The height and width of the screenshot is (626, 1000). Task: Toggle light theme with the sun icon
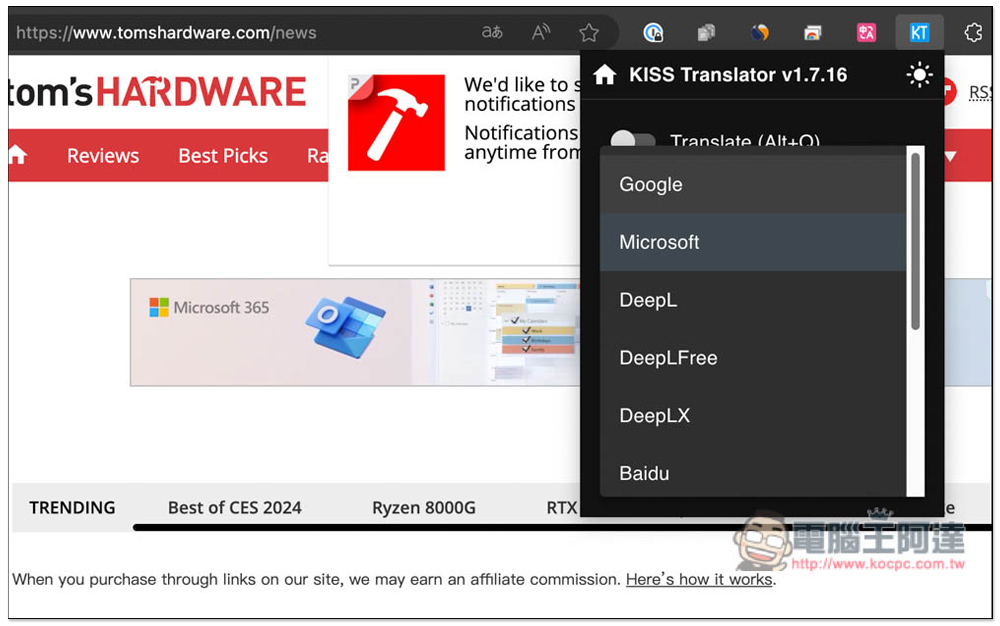coord(919,75)
